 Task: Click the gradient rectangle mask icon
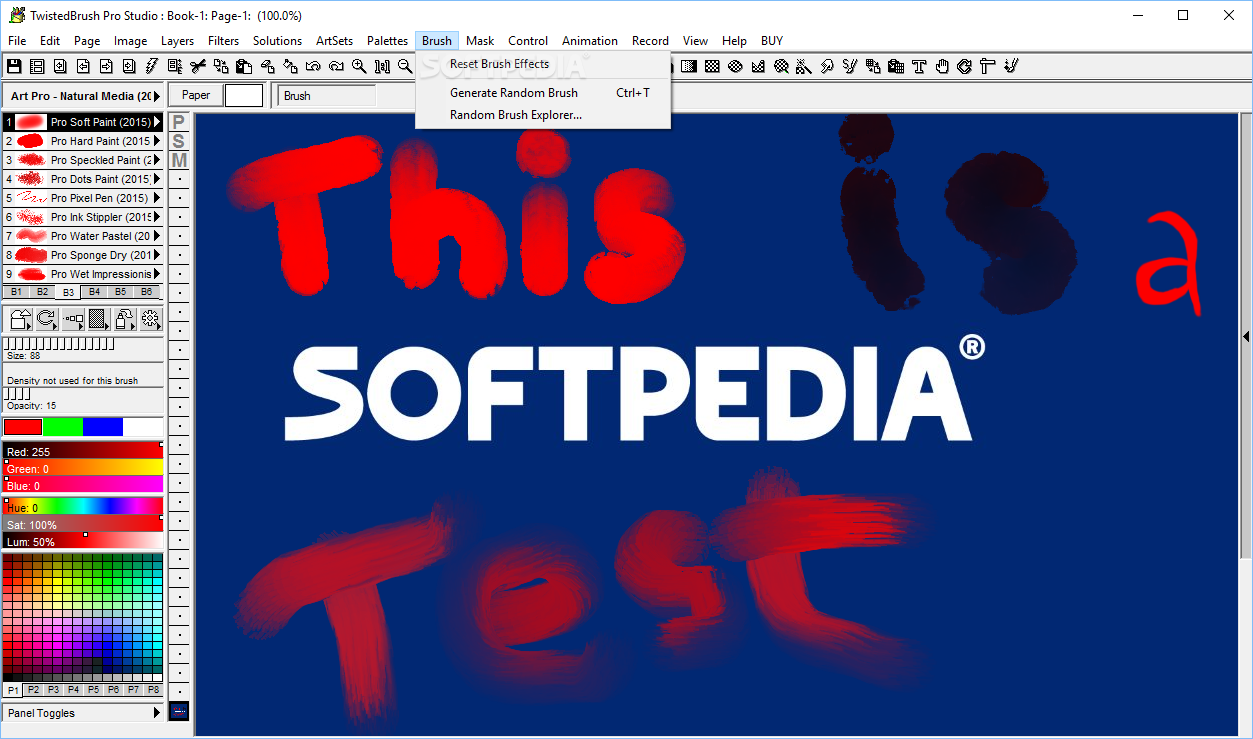[x=689, y=66]
